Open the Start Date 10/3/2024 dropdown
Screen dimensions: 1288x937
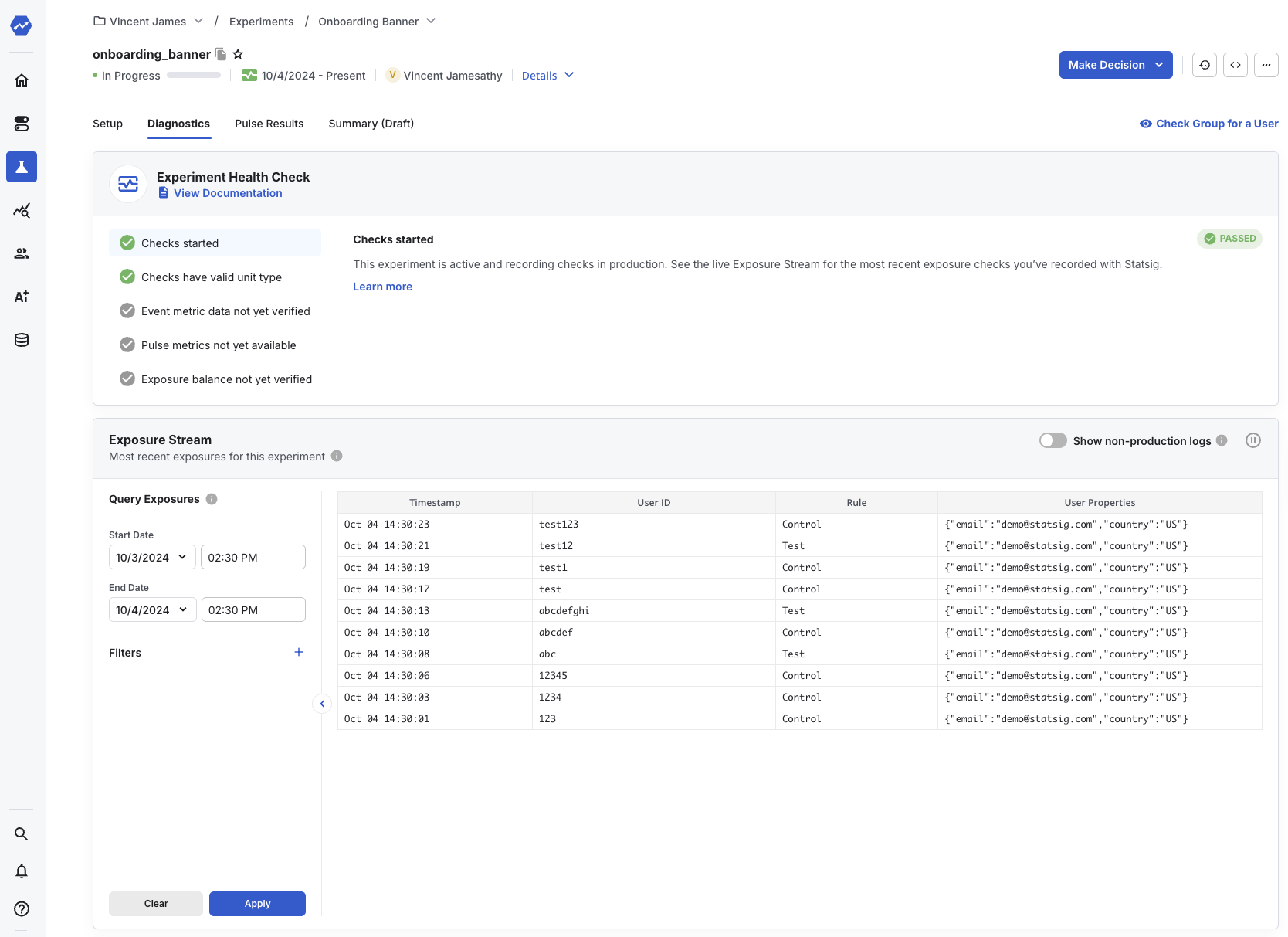(x=152, y=557)
